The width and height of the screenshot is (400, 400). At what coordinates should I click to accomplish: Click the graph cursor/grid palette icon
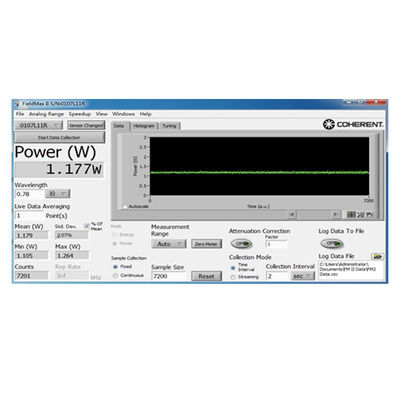coord(351,215)
